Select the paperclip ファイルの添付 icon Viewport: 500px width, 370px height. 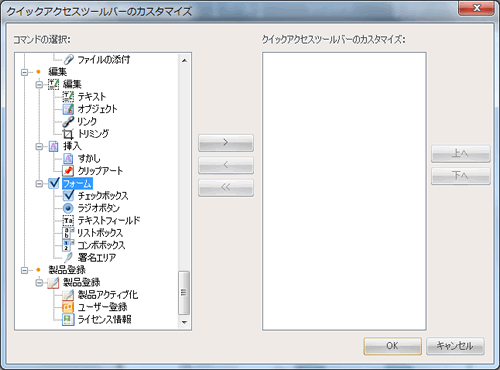68,60
